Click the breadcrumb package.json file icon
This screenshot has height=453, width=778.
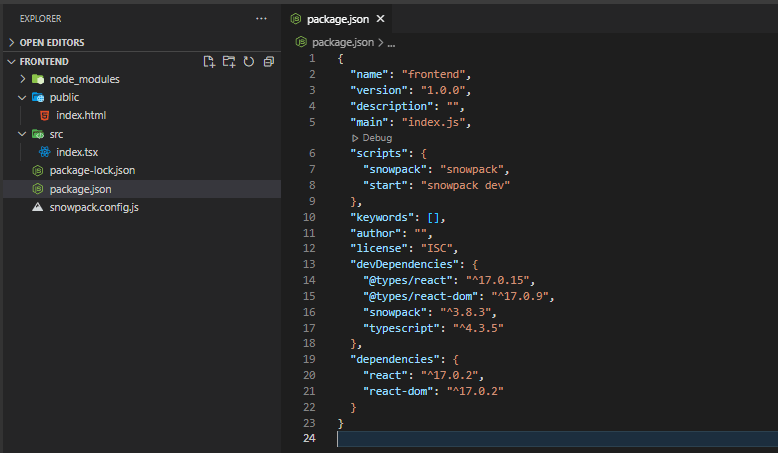pos(301,42)
